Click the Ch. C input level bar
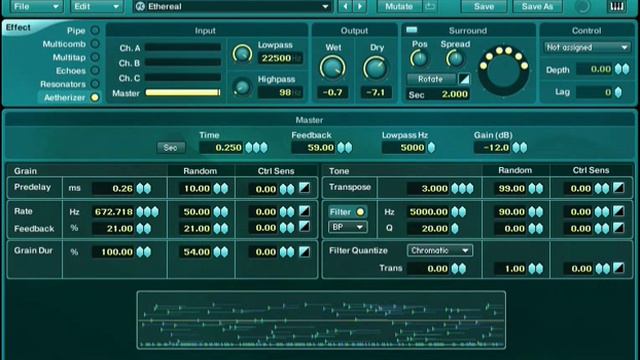Screen dimensions: 640x360 tap(183, 78)
